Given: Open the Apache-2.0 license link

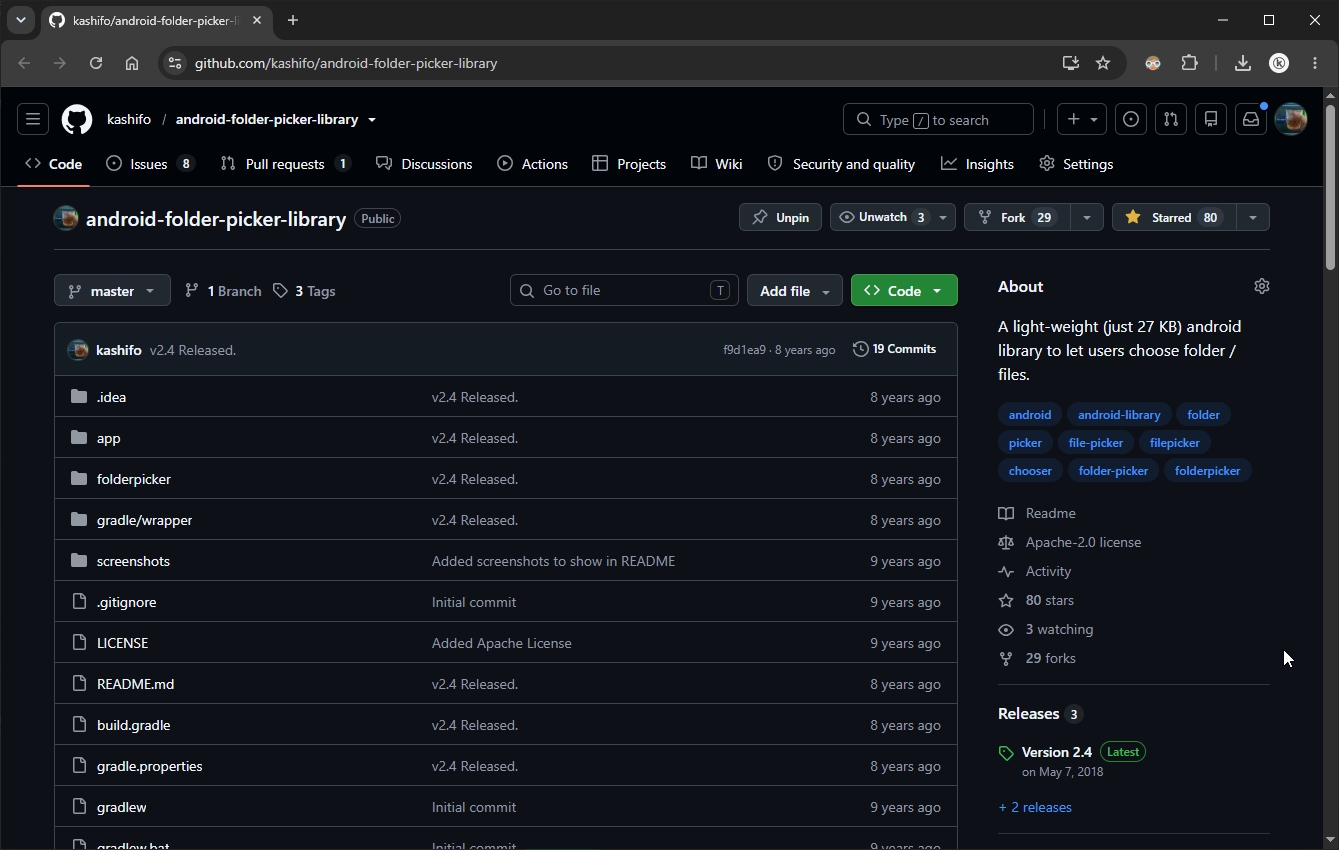Looking at the screenshot, I should point(1083,542).
